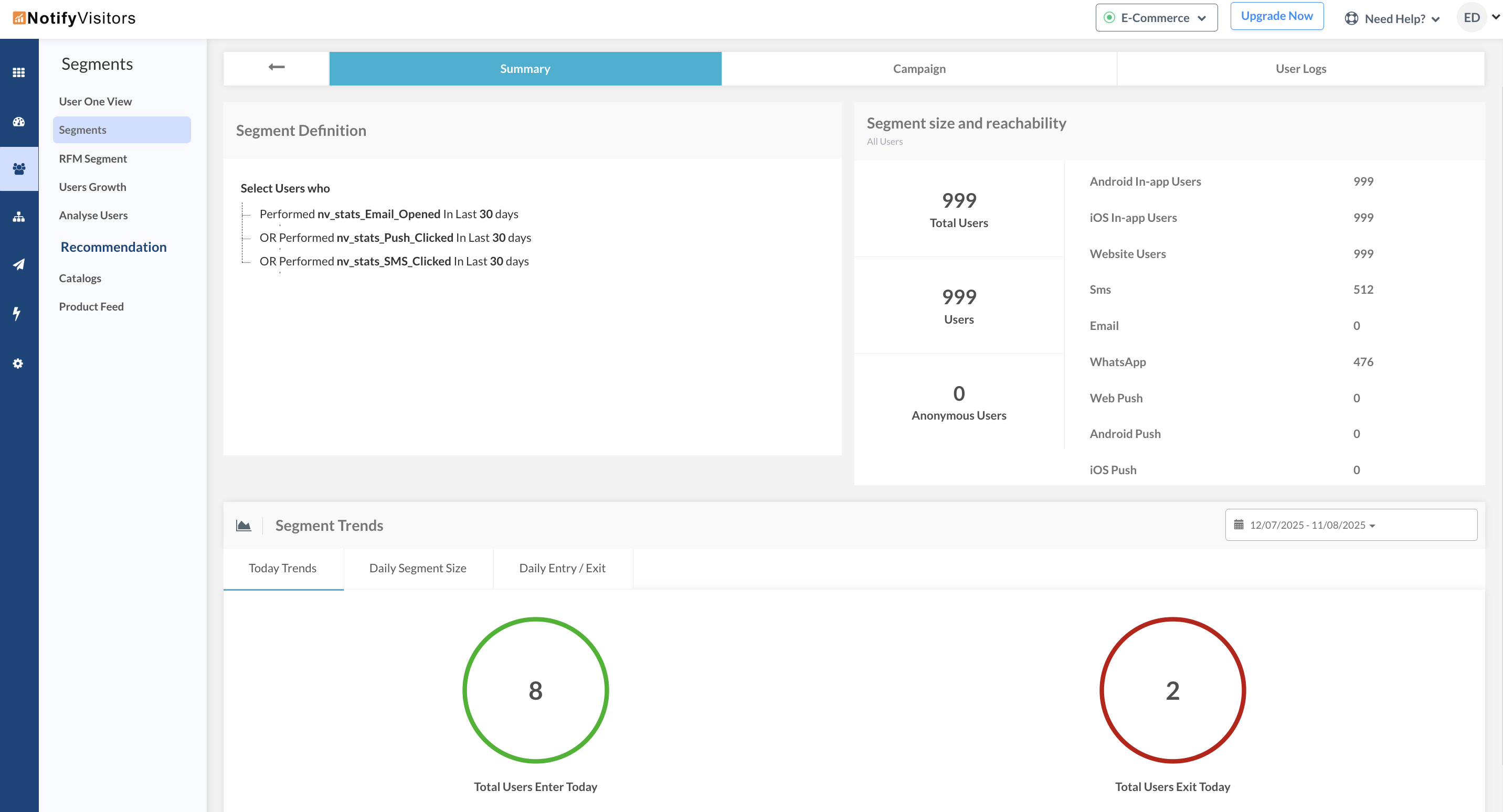Switch to the Campaign tab
The height and width of the screenshot is (812, 1503).
[x=918, y=69]
